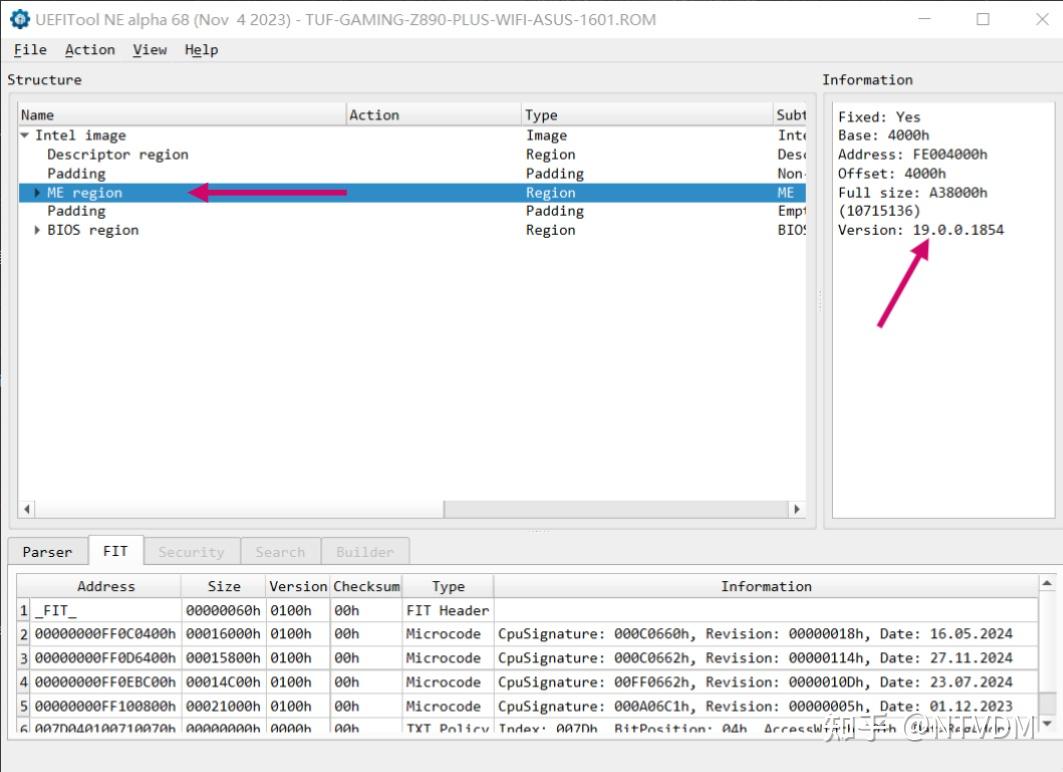The height and width of the screenshot is (772, 1063).
Task: Click size cell 00021000h
Action: point(224,706)
